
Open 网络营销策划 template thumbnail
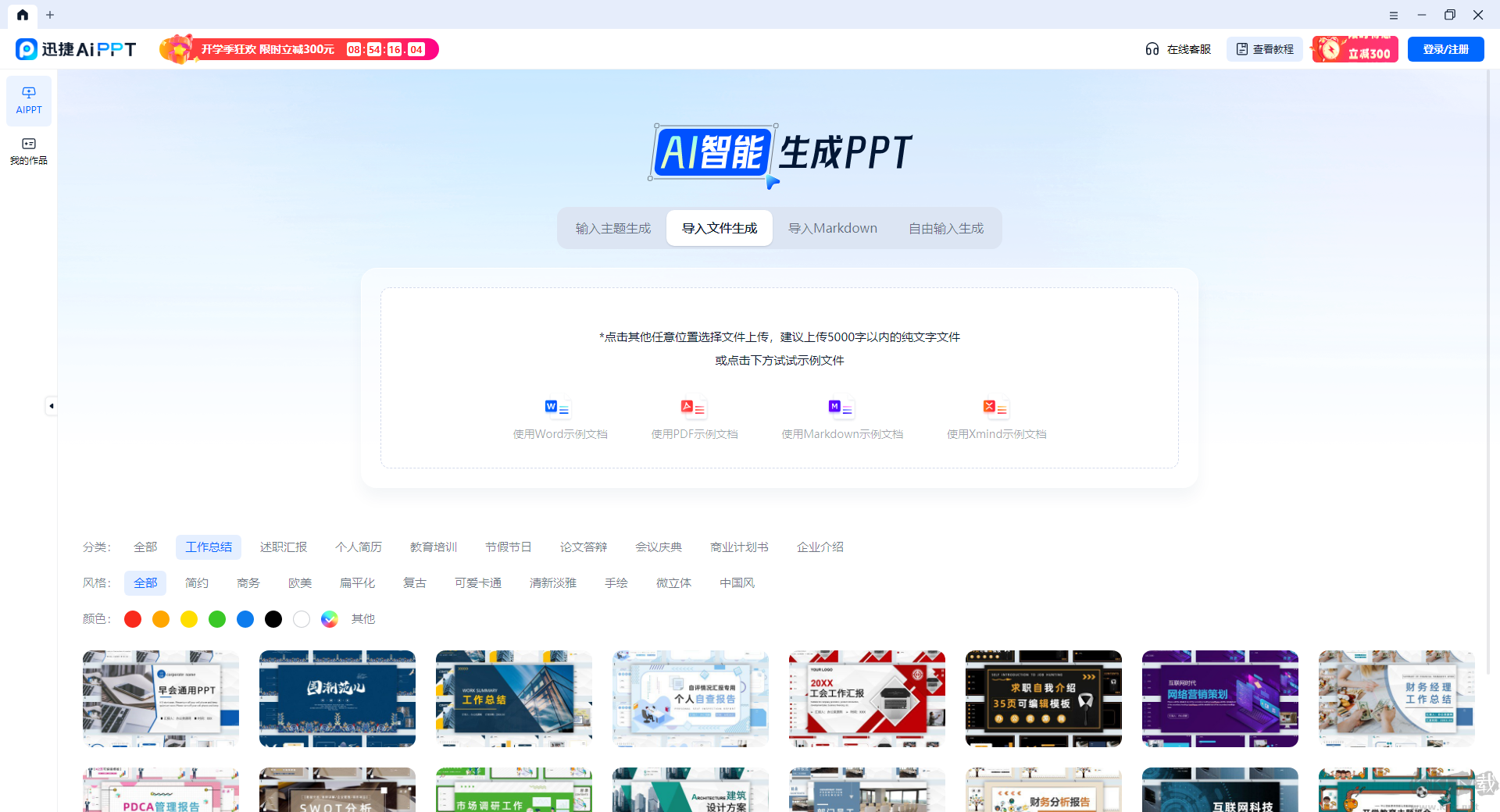click(x=1220, y=699)
